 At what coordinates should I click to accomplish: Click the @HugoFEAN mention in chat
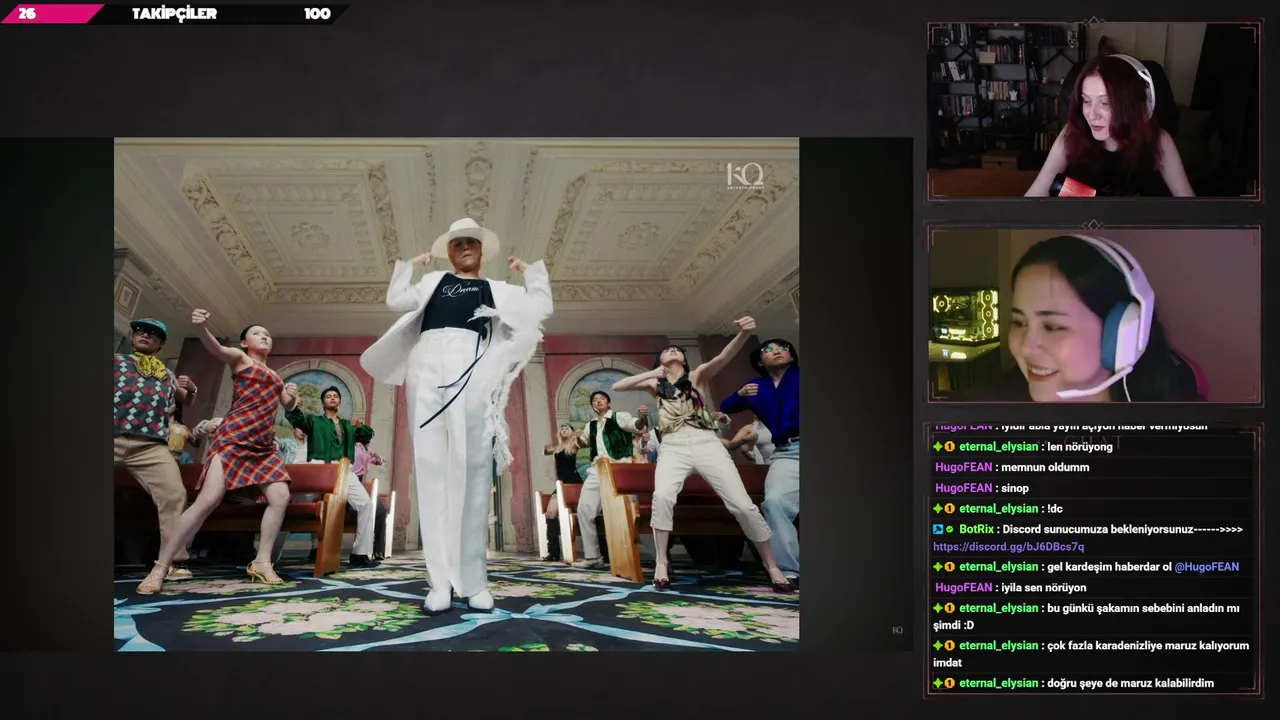coord(1207,567)
